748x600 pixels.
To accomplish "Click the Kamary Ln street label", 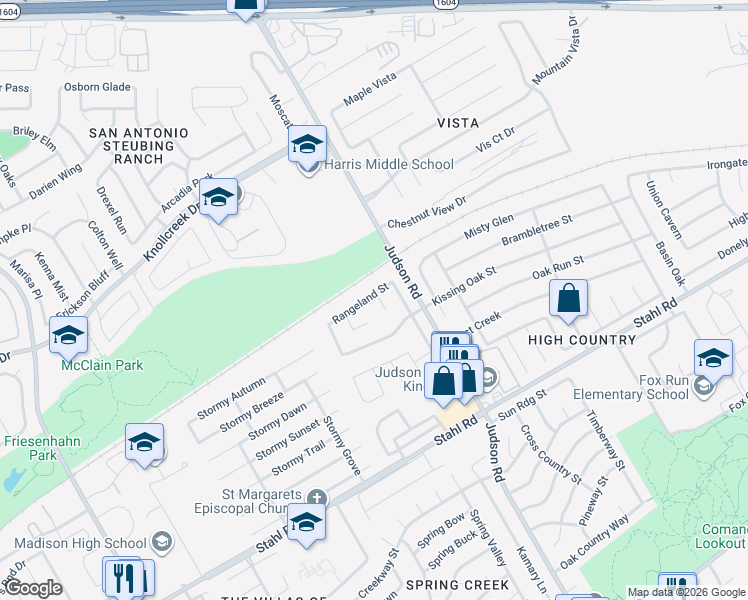I will (531, 569).
